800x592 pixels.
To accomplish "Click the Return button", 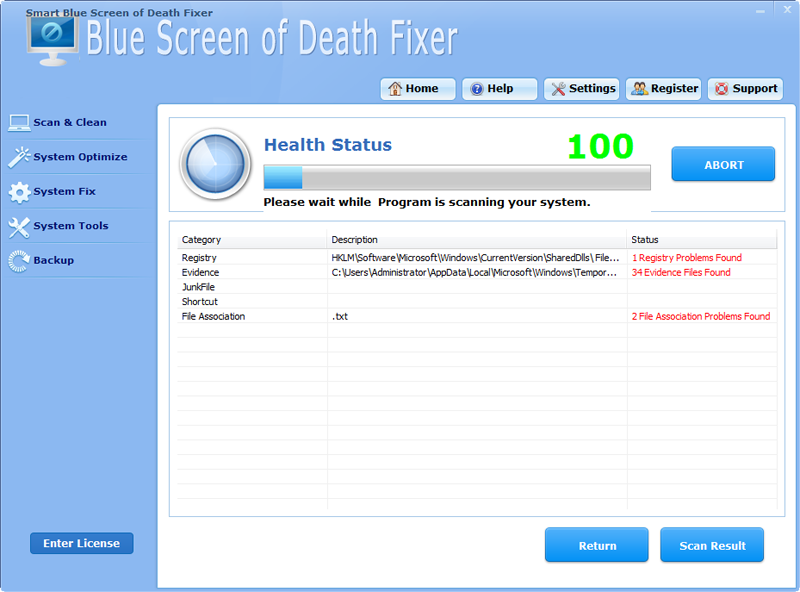I will coord(596,545).
